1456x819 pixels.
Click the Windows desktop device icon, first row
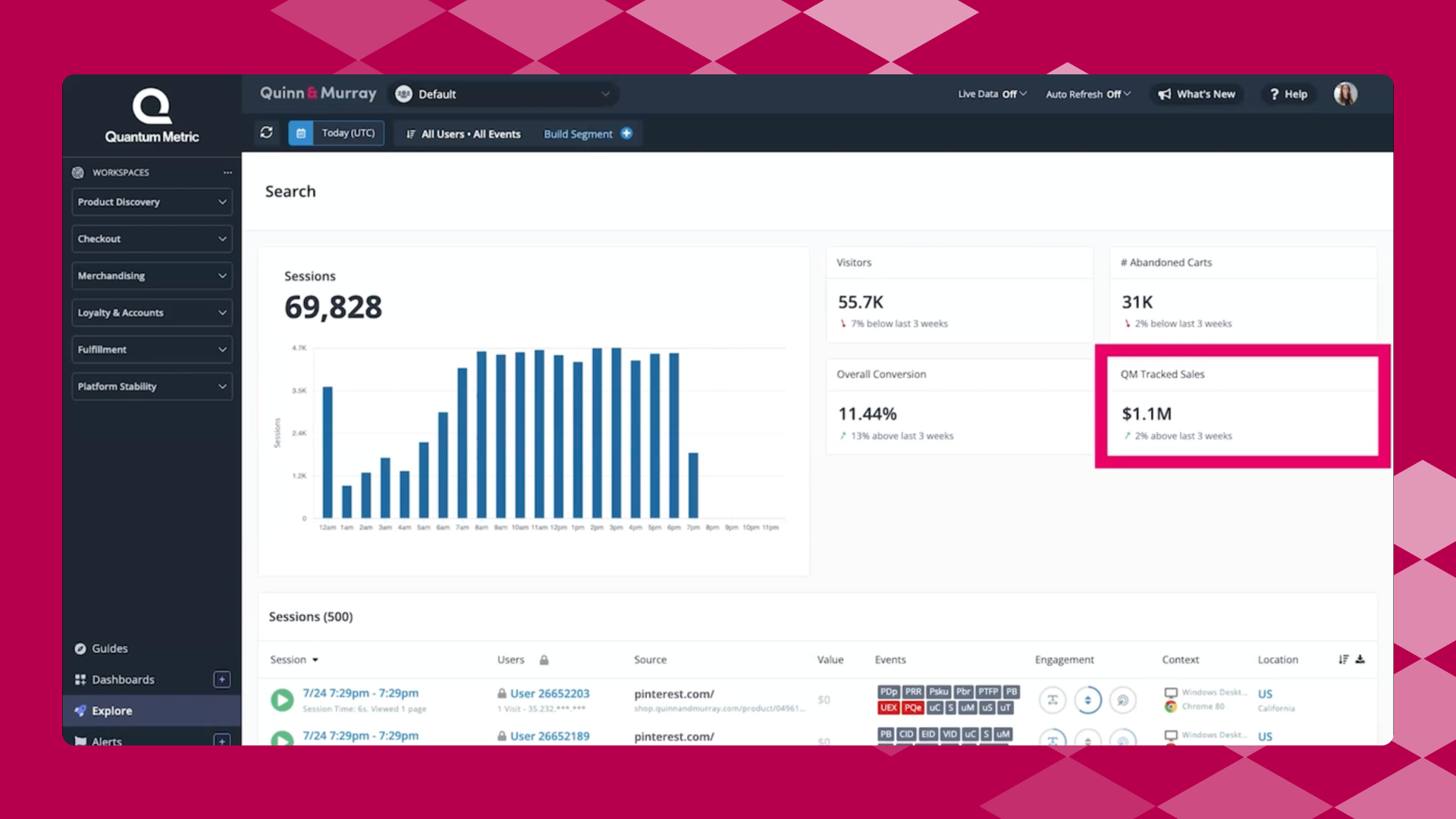click(1171, 692)
